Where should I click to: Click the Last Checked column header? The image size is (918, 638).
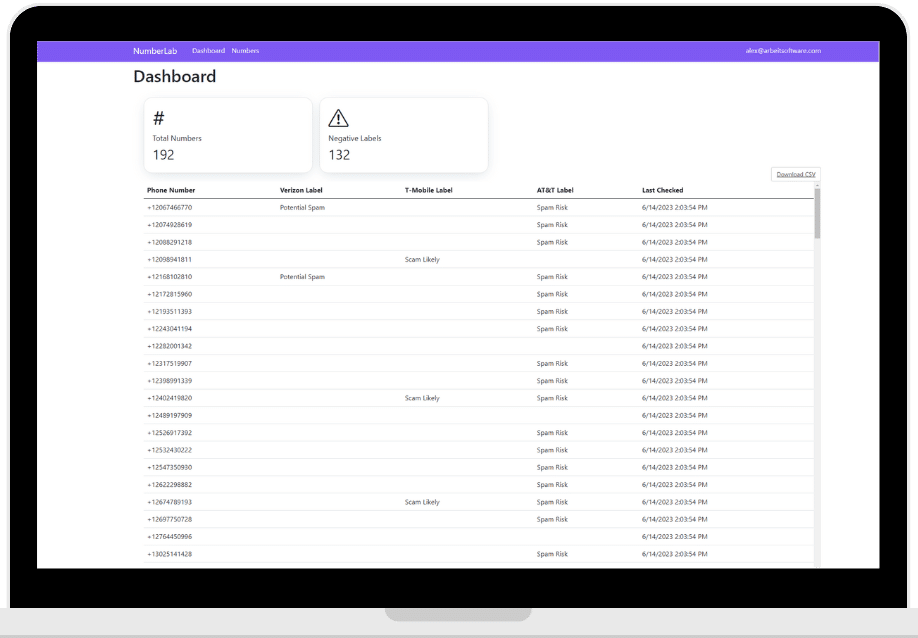tap(662, 190)
